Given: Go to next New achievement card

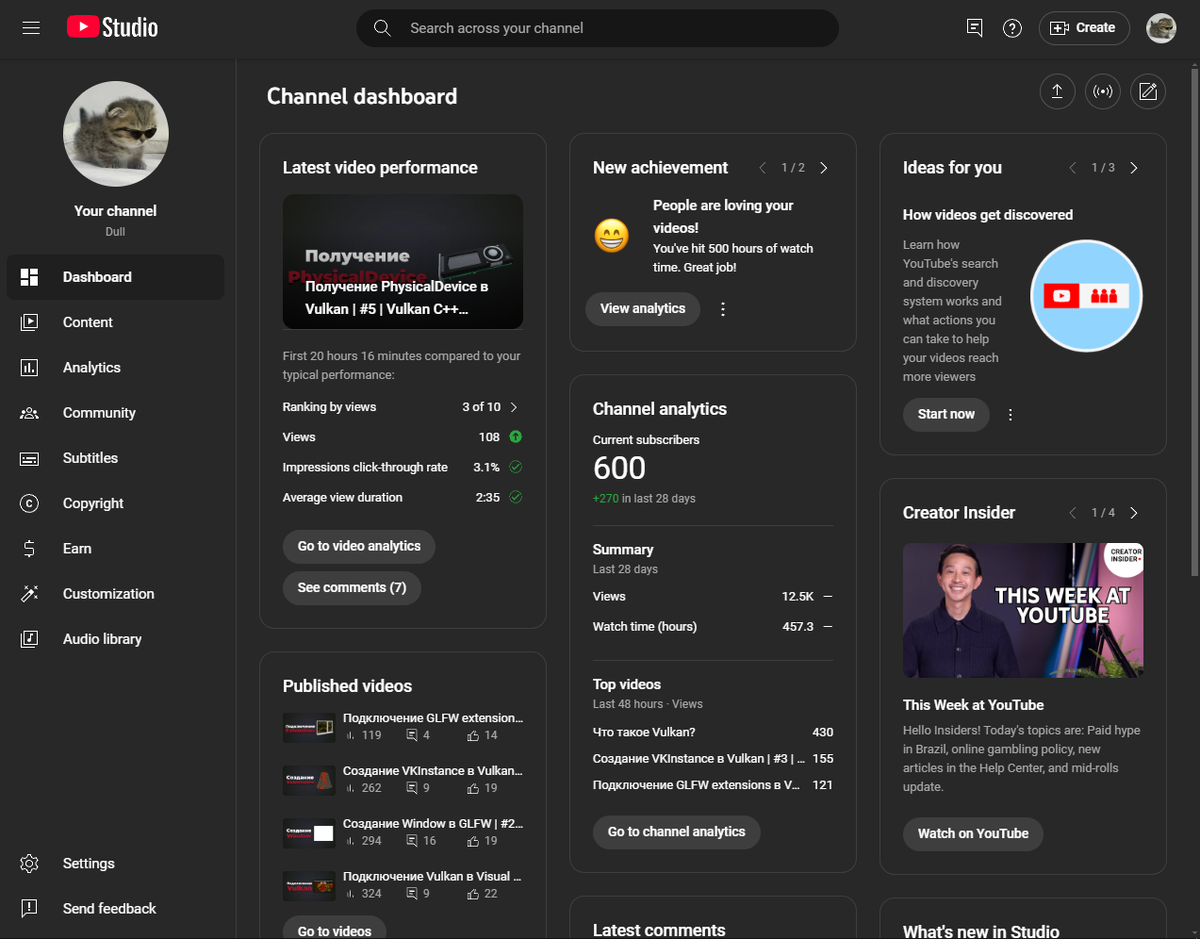Looking at the screenshot, I should pos(824,168).
